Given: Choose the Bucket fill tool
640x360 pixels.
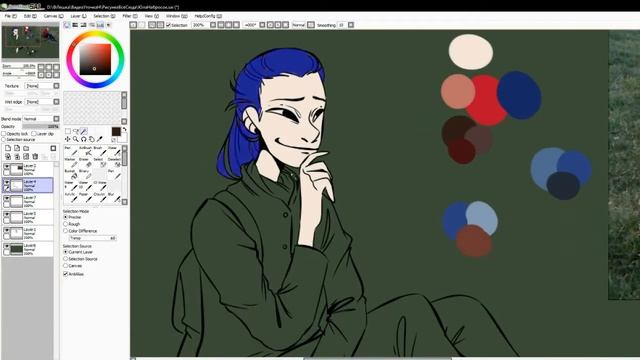Looking at the screenshot, I should [71, 174].
